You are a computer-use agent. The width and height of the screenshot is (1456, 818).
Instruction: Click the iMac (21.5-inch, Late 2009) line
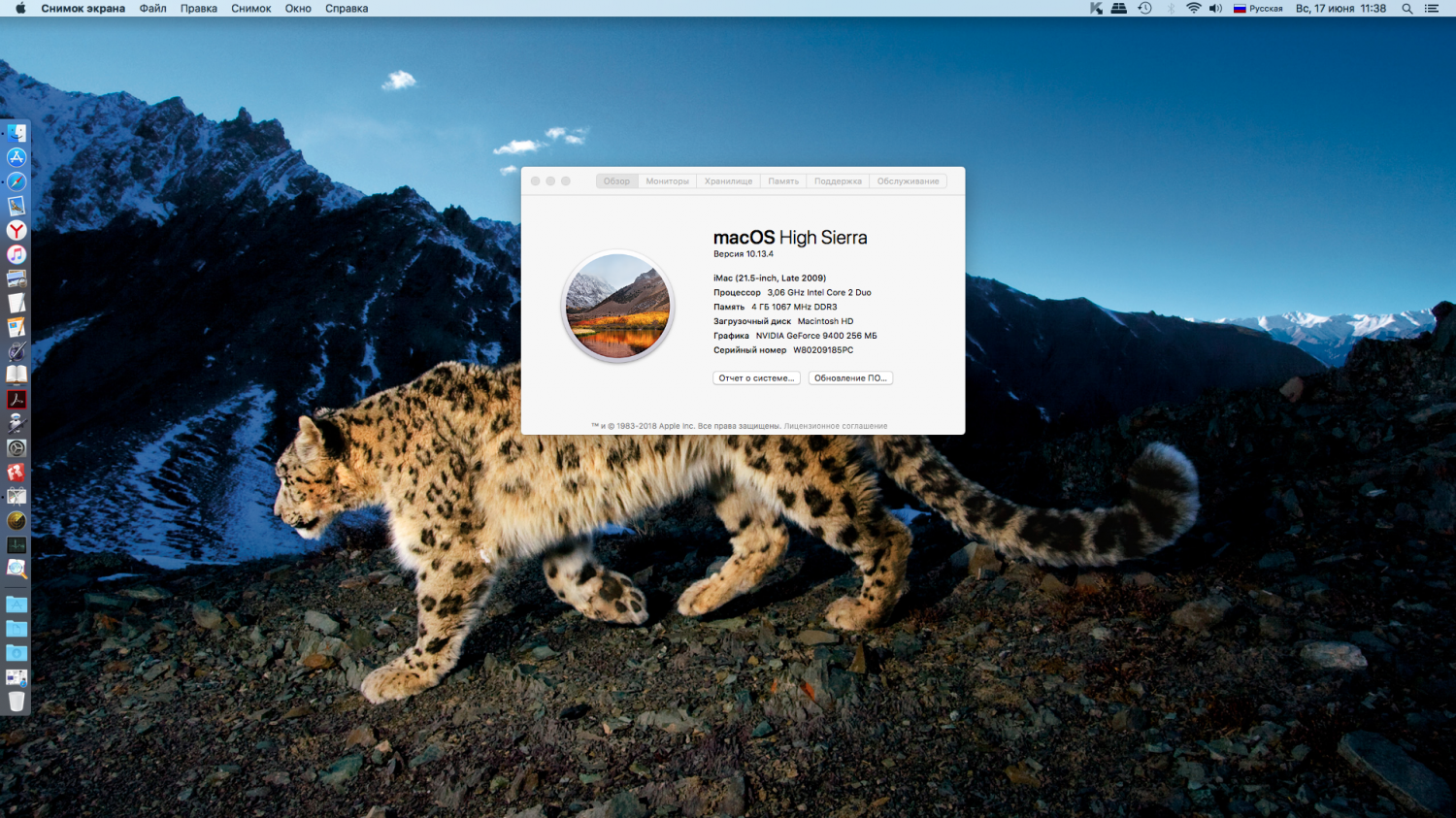pos(770,278)
